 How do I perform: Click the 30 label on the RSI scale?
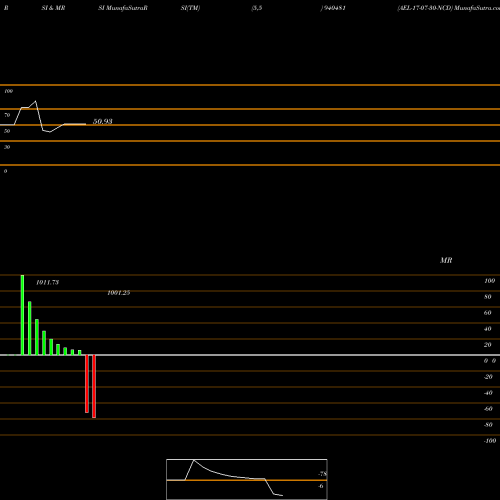pyautogui.click(x=7, y=147)
